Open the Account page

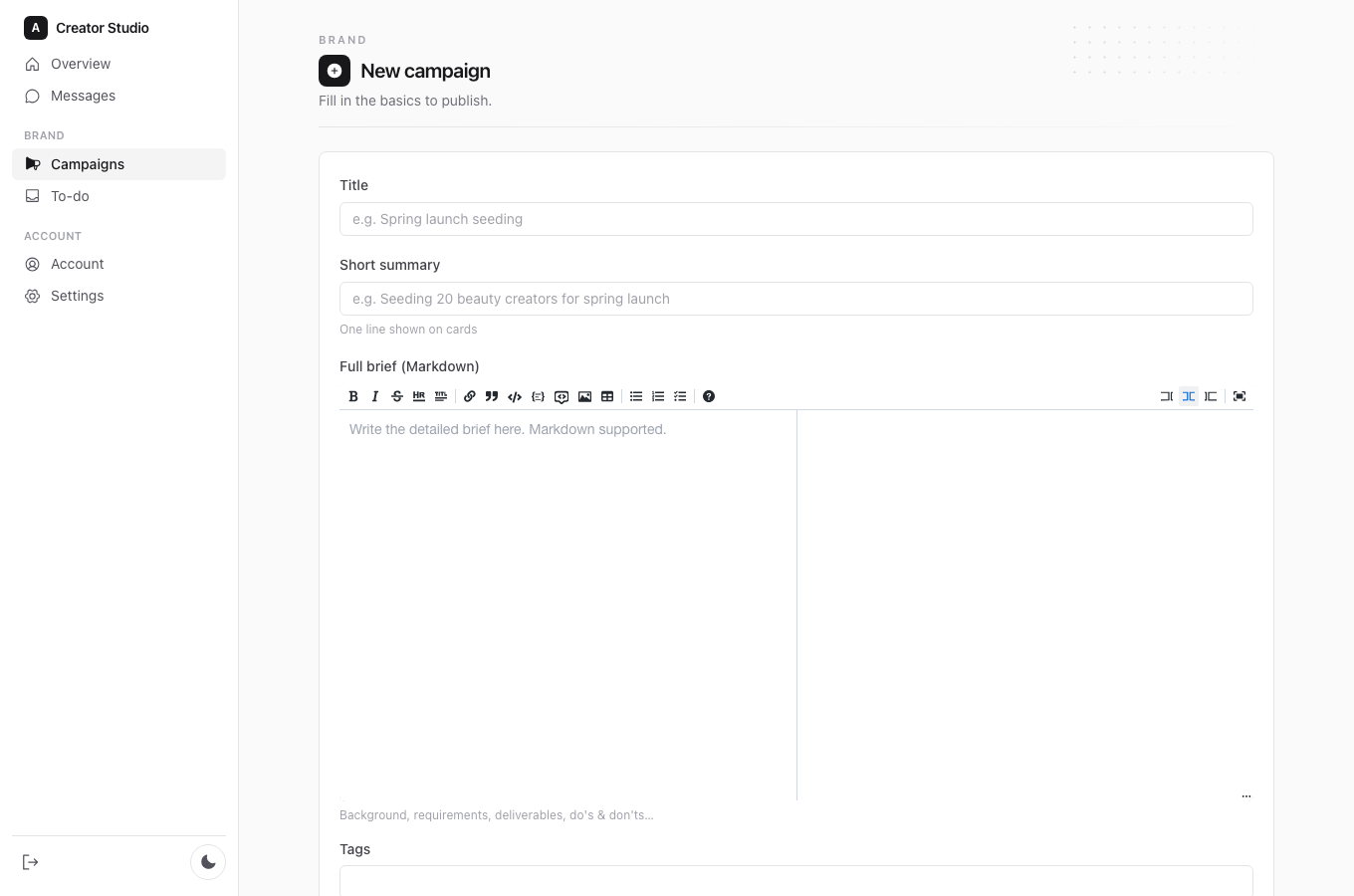[118, 264]
